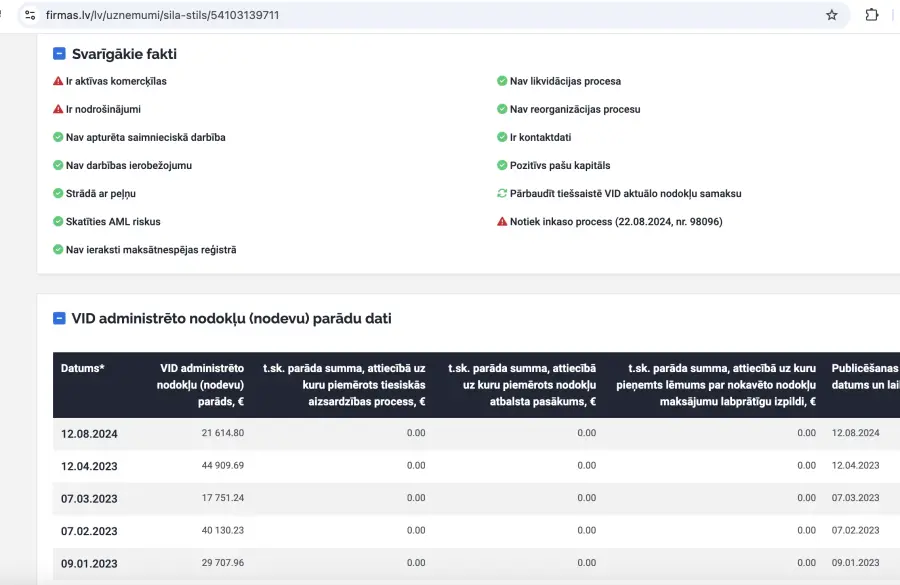Screen dimensions: 900x585
Task: Click the tiesiskās aizsardzības process column header
Action: click(x=344, y=385)
